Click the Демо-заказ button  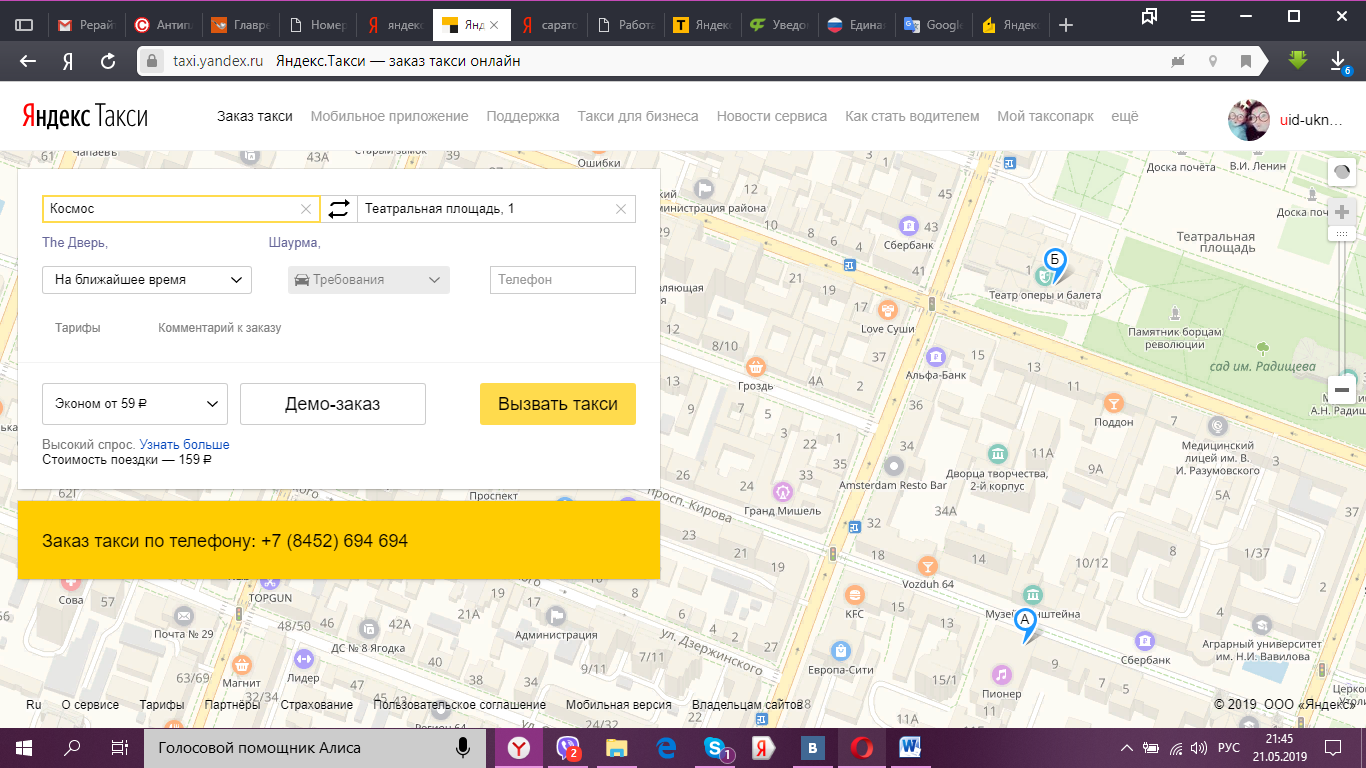click(333, 404)
